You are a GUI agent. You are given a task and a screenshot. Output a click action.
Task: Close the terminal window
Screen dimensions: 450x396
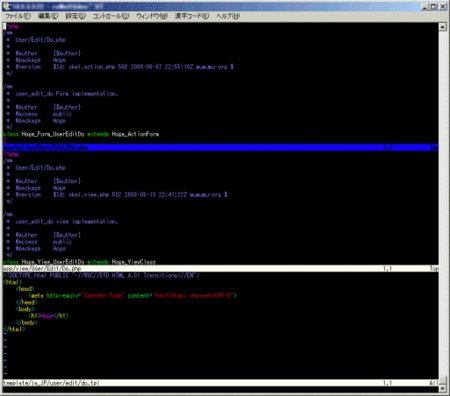443,6
